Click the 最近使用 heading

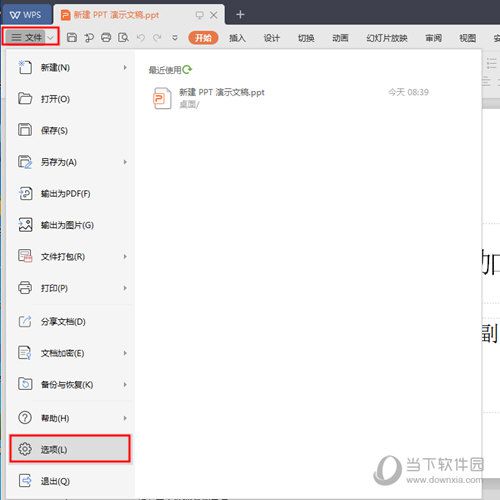coord(165,70)
